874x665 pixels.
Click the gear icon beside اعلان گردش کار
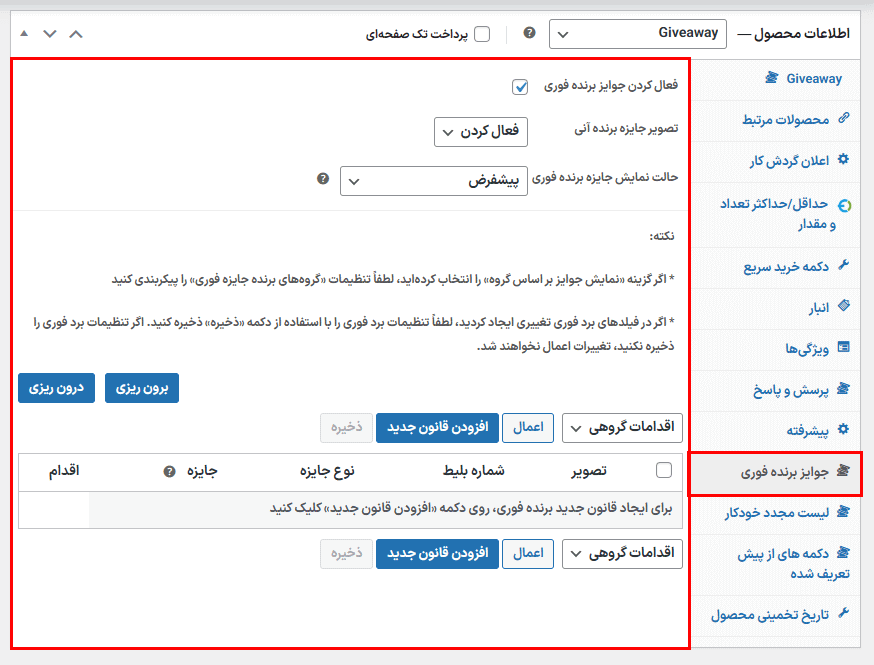coord(843,160)
